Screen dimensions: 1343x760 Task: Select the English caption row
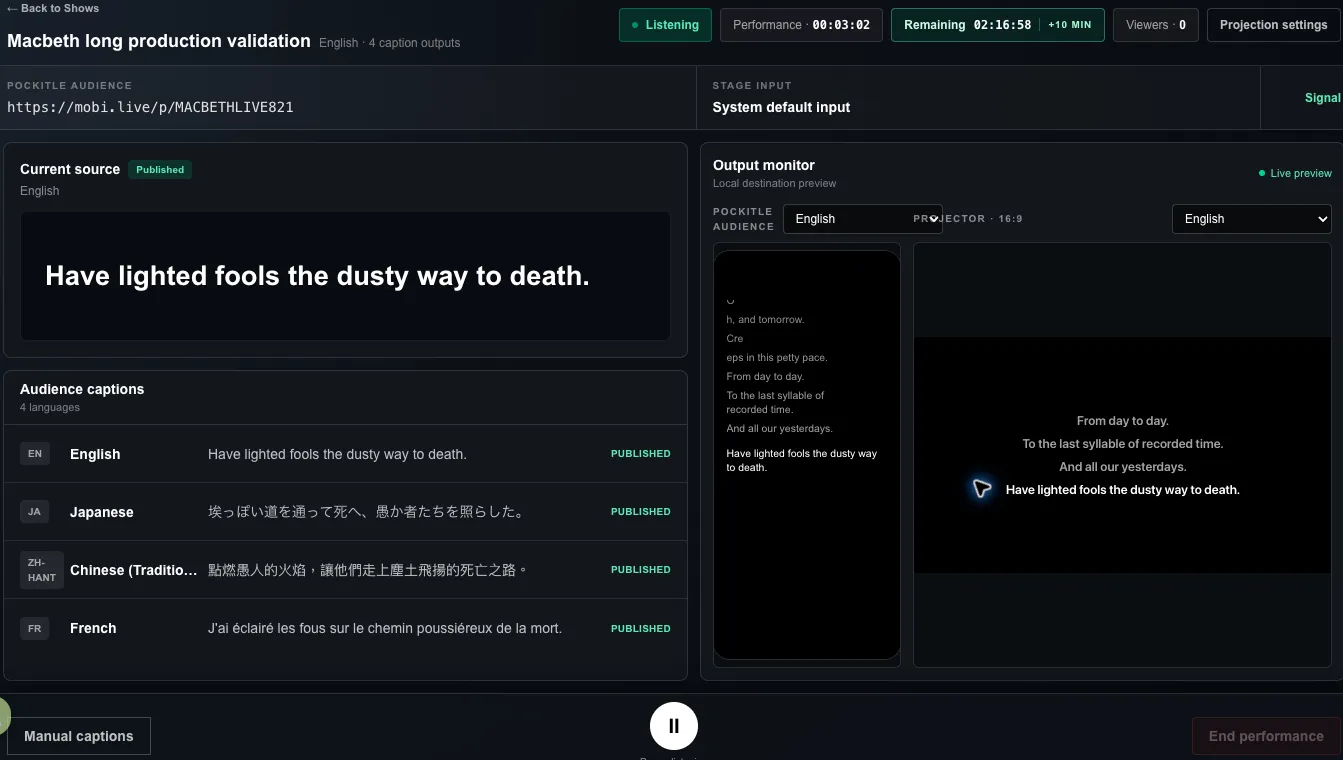(345, 454)
